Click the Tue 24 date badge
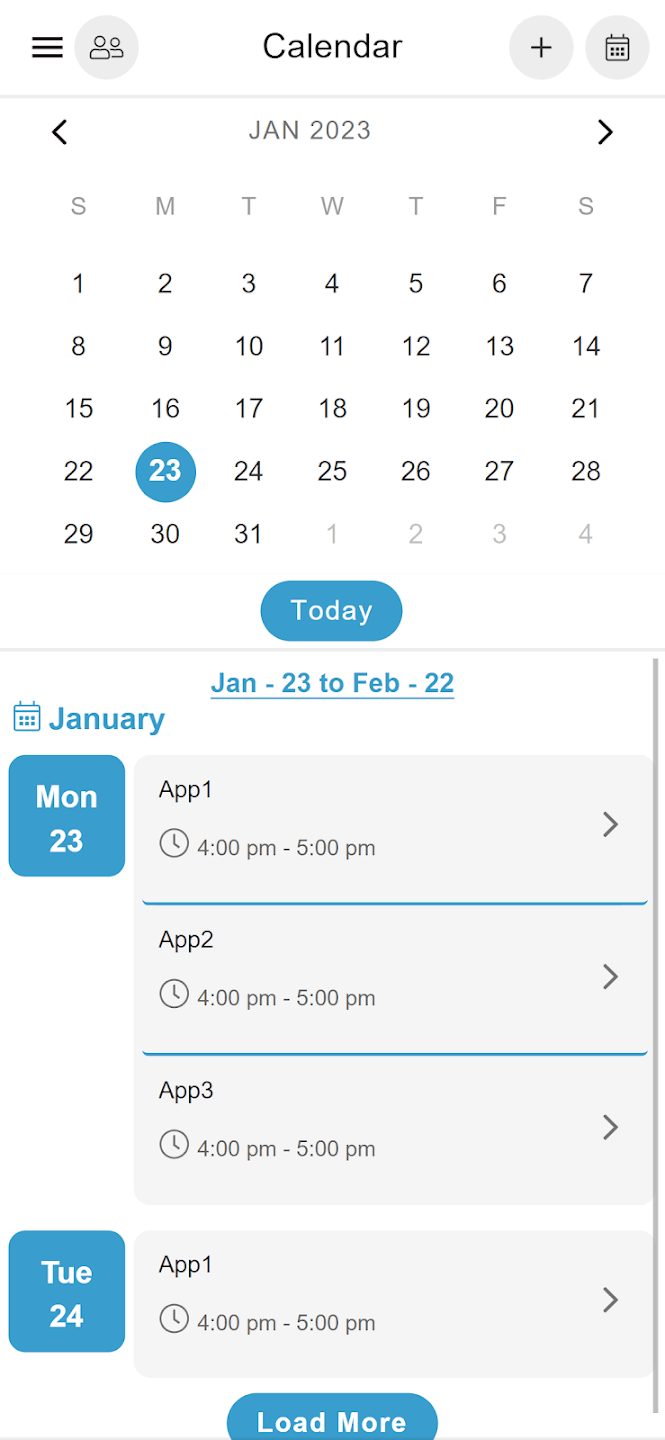The image size is (665, 1440). click(x=67, y=1291)
